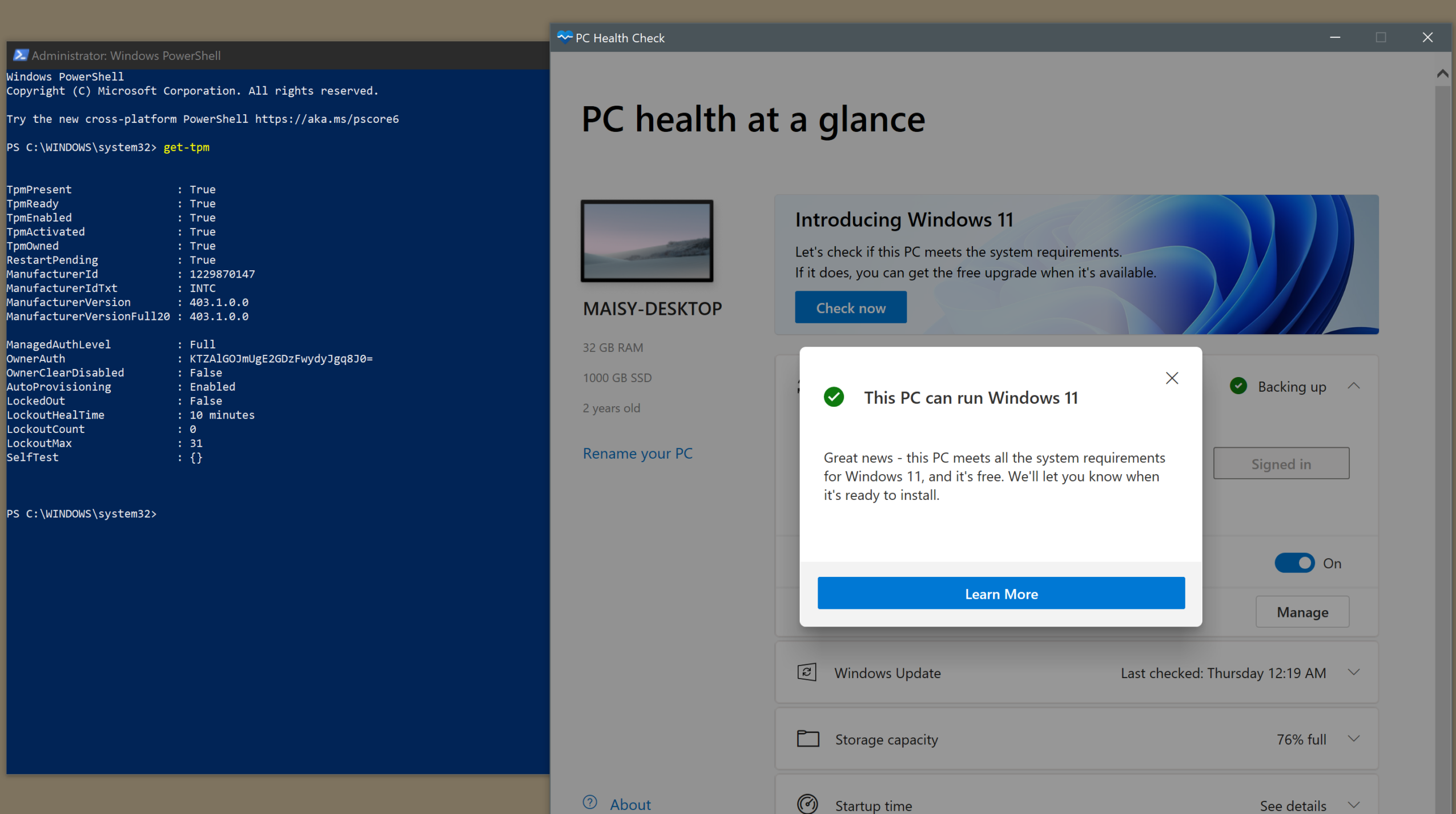
Task: Open the Rename your PC link
Action: tap(637, 453)
